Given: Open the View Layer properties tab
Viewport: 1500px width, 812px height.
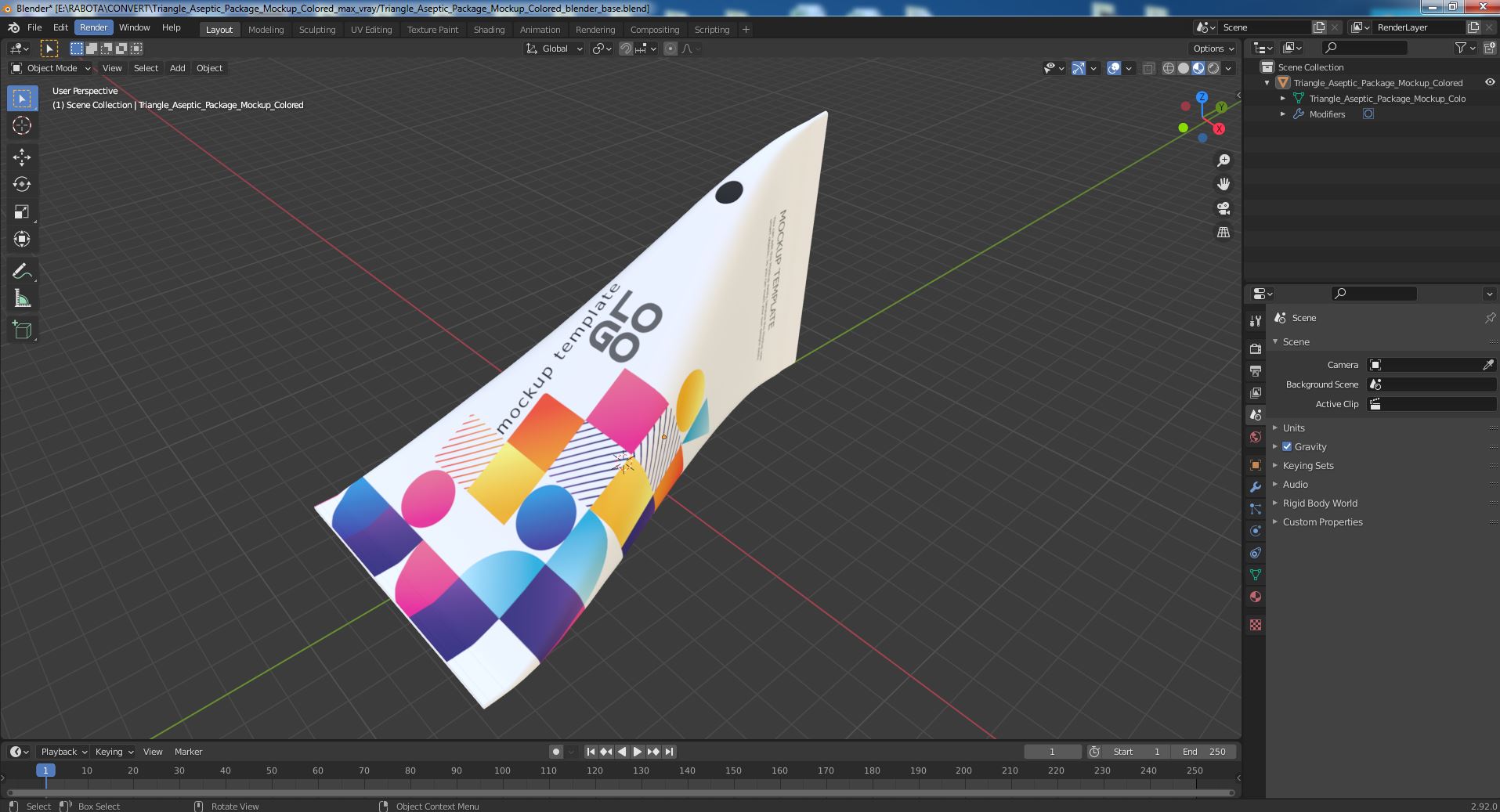Looking at the screenshot, I should pos(1256,392).
